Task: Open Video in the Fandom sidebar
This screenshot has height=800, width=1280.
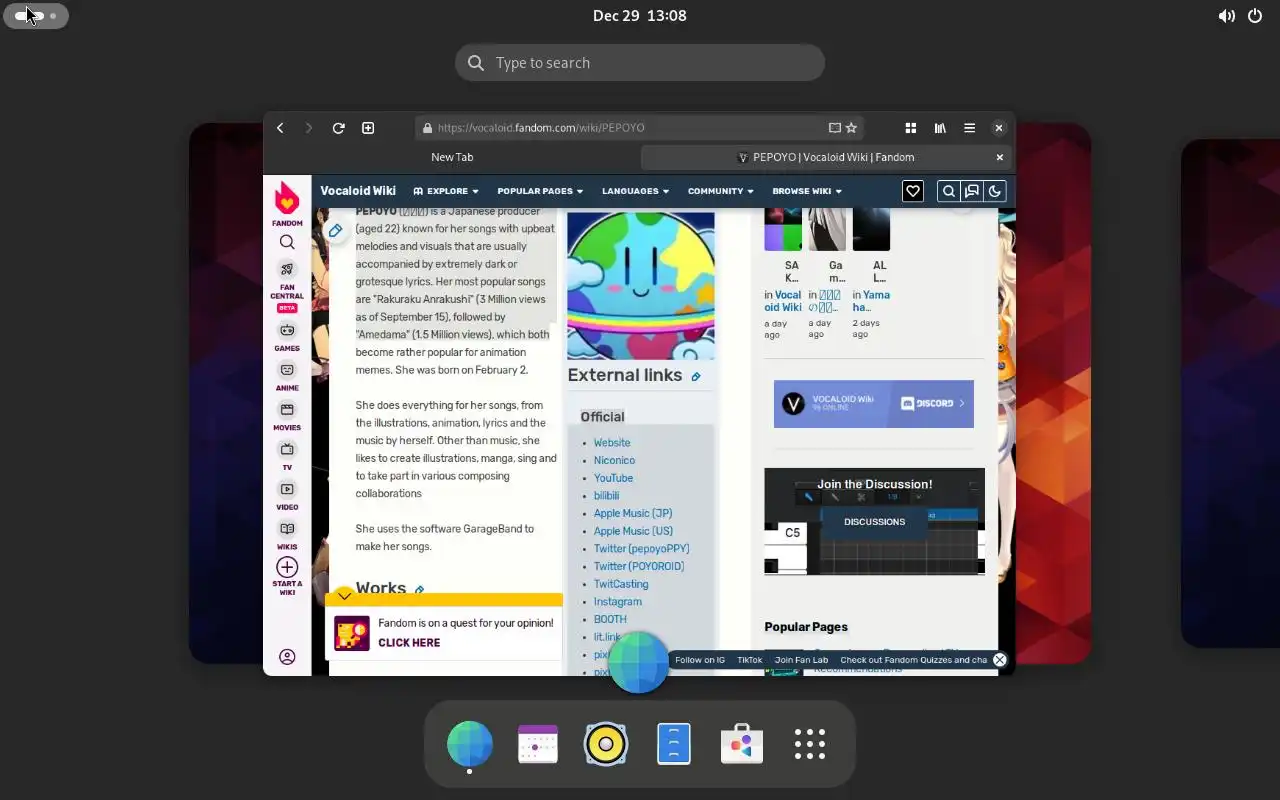Action: [x=287, y=497]
